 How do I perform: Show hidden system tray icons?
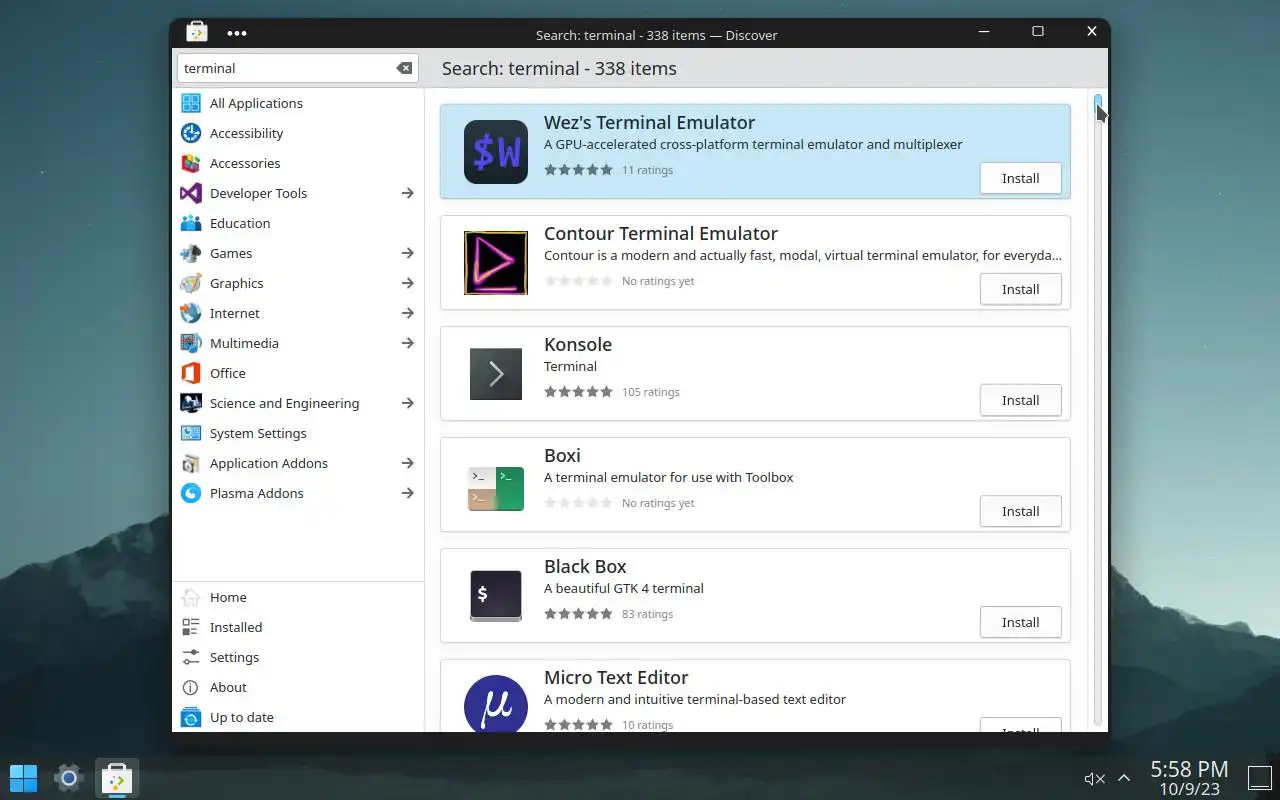pyautogui.click(x=1124, y=778)
